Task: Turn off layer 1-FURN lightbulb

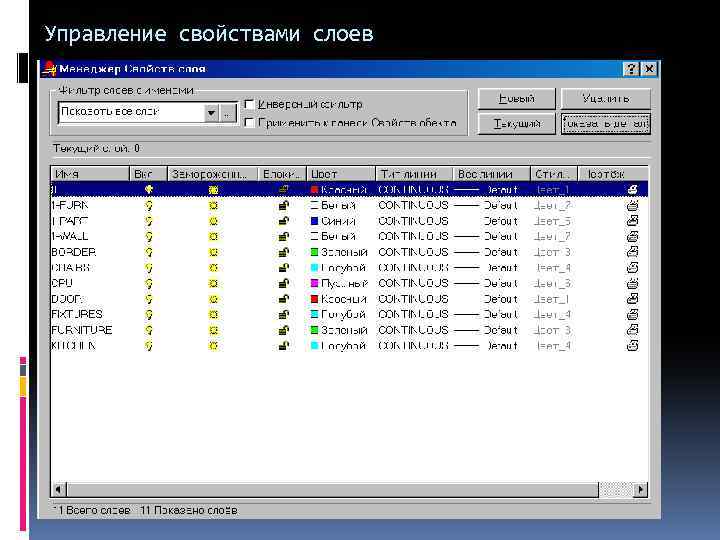Action: (x=148, y=205)
